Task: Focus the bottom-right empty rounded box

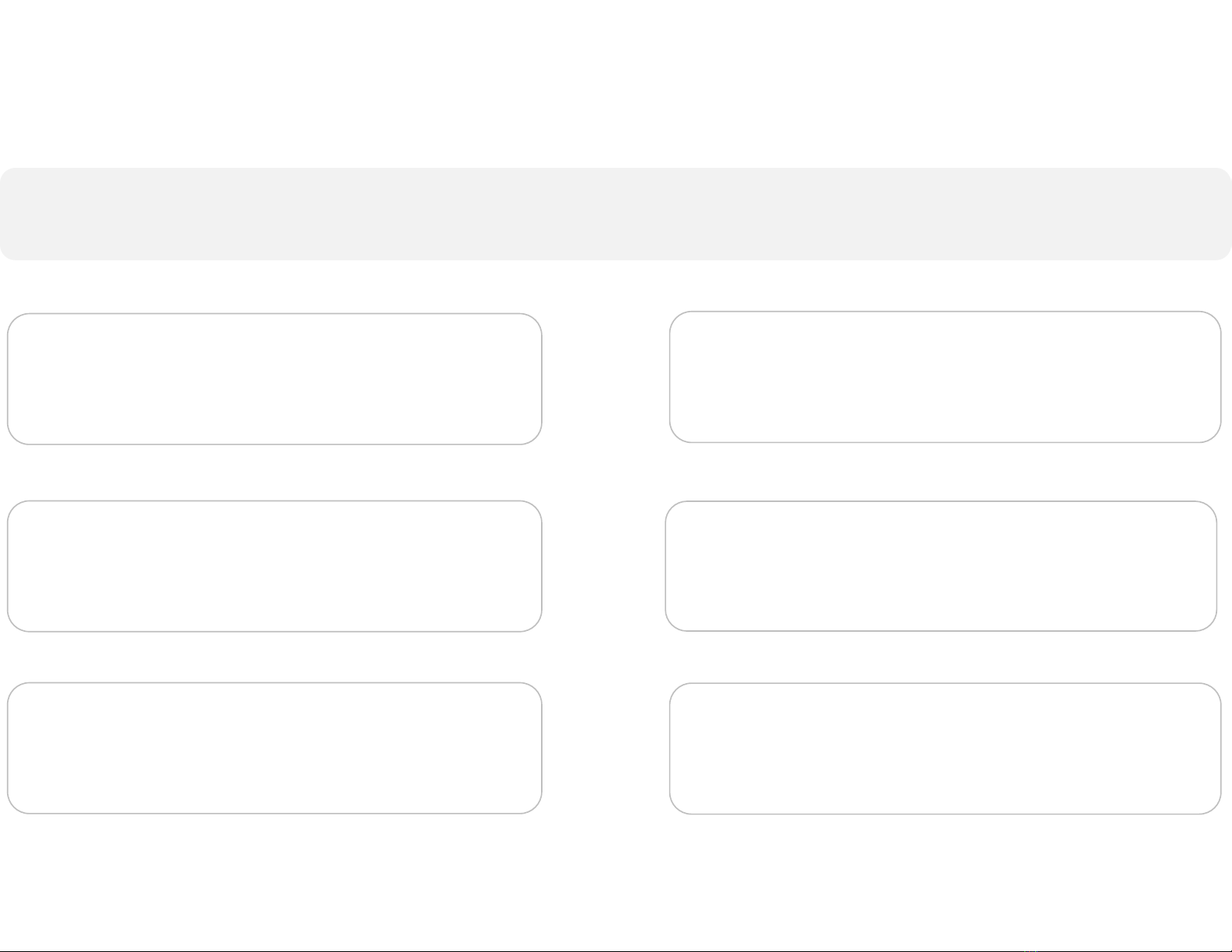Action: (945, 748)
